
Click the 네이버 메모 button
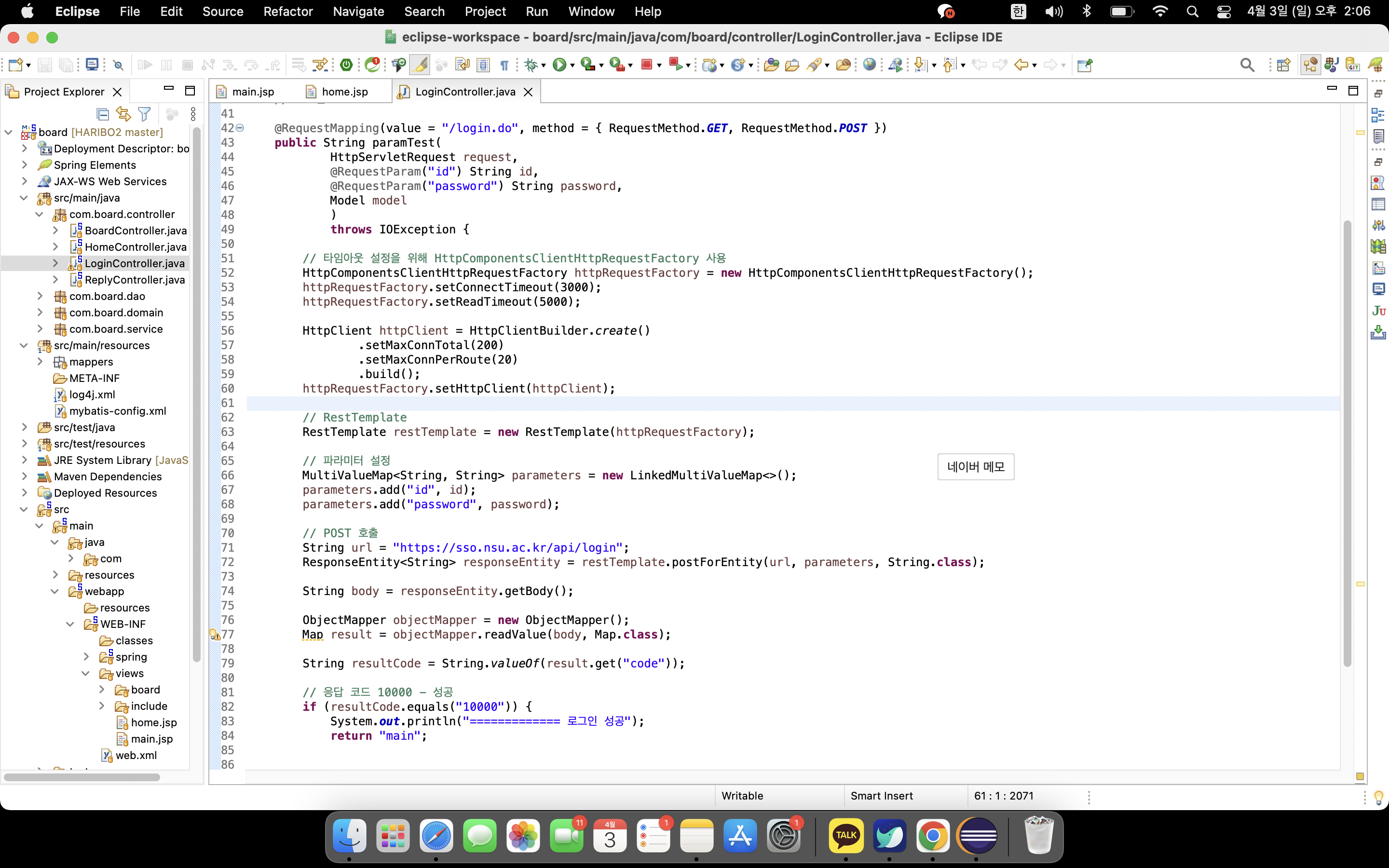(975, 467)
